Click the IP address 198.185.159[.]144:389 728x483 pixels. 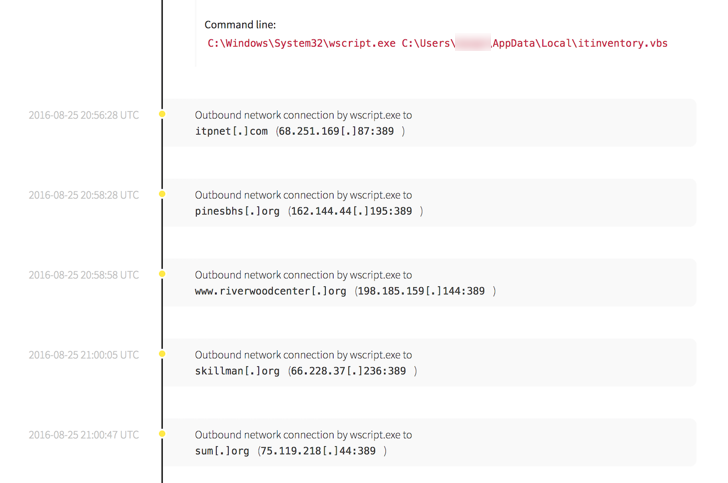[x=423, y=291]
